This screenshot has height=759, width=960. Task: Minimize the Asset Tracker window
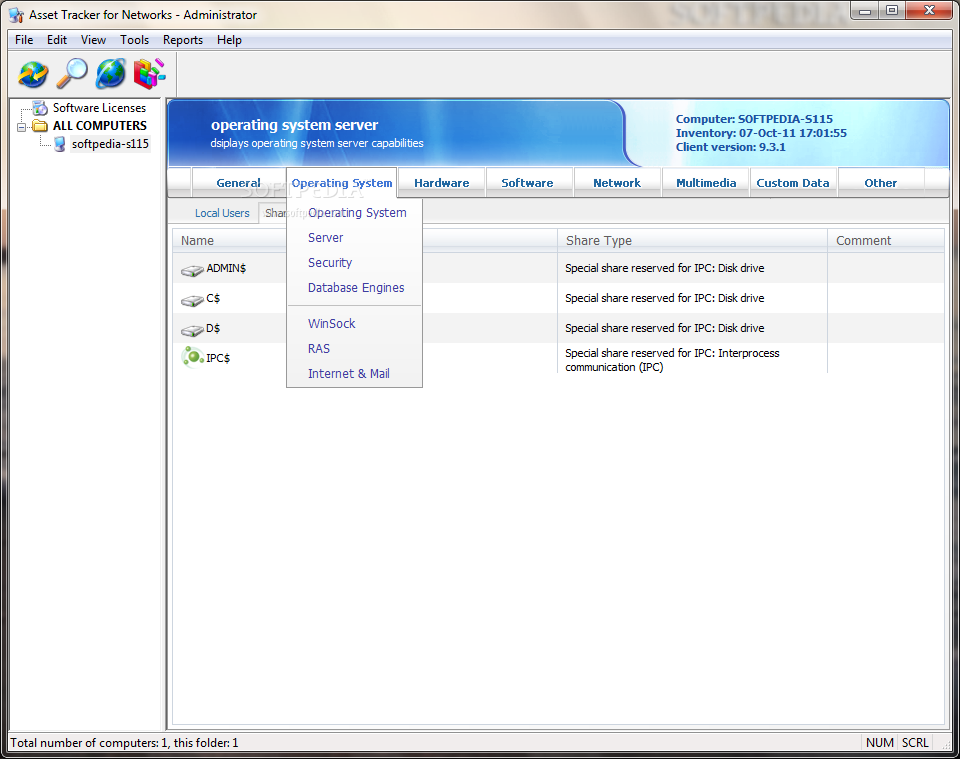pos(865,10)
